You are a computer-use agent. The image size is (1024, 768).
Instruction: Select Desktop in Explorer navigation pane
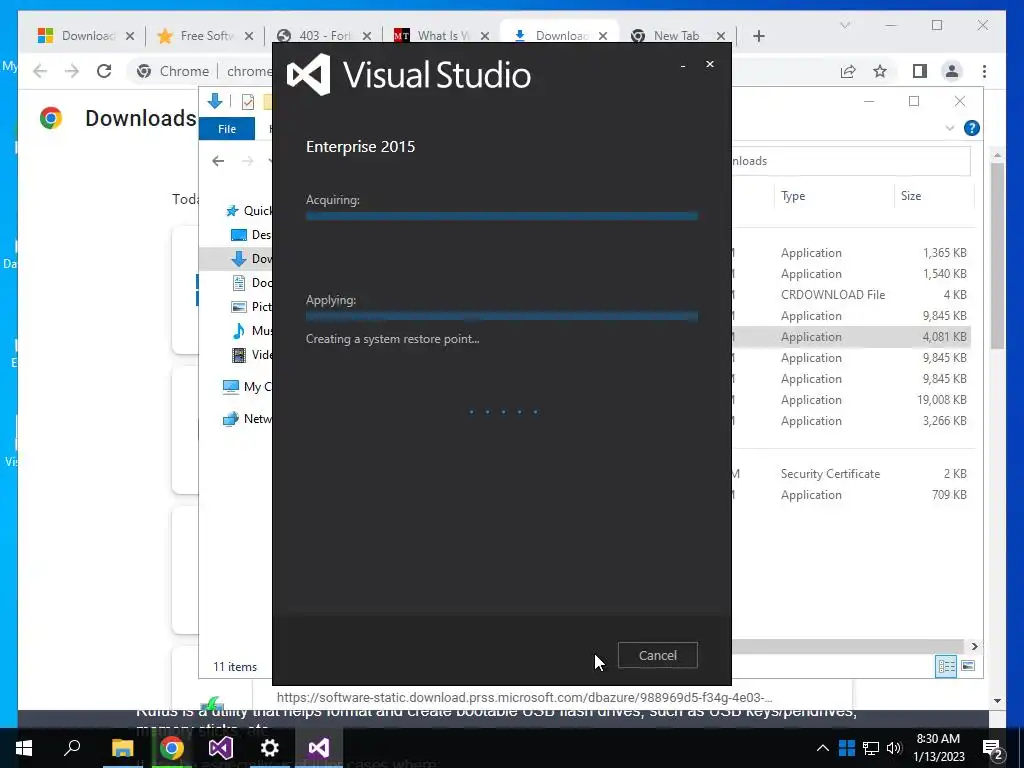[251, 234]
